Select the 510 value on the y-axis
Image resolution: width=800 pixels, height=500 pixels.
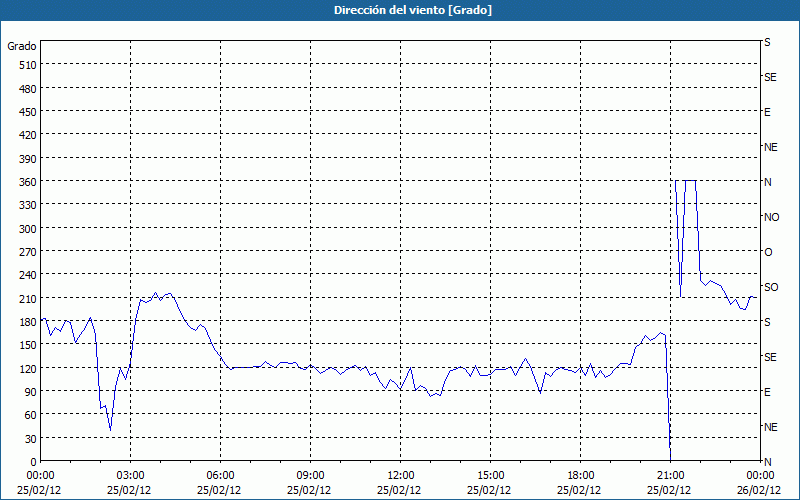(x=28, y=65)
